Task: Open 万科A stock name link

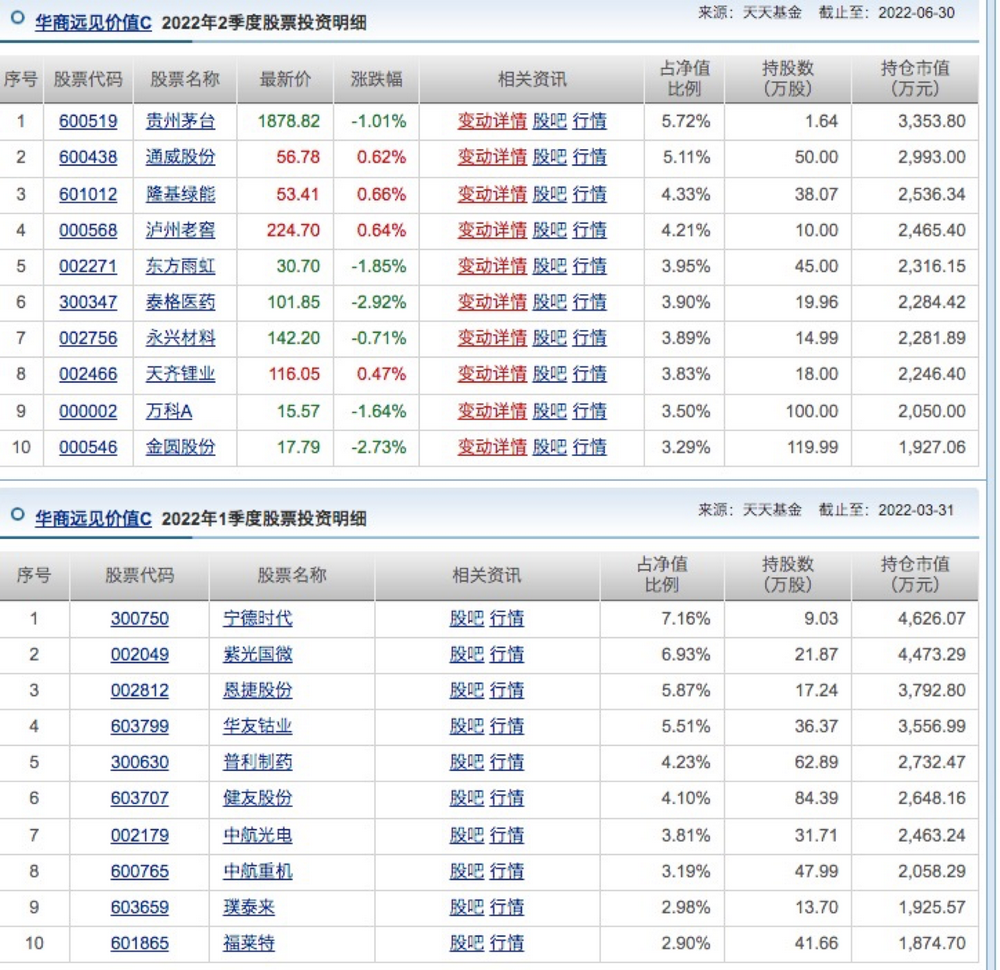Action: coord(169,411)
